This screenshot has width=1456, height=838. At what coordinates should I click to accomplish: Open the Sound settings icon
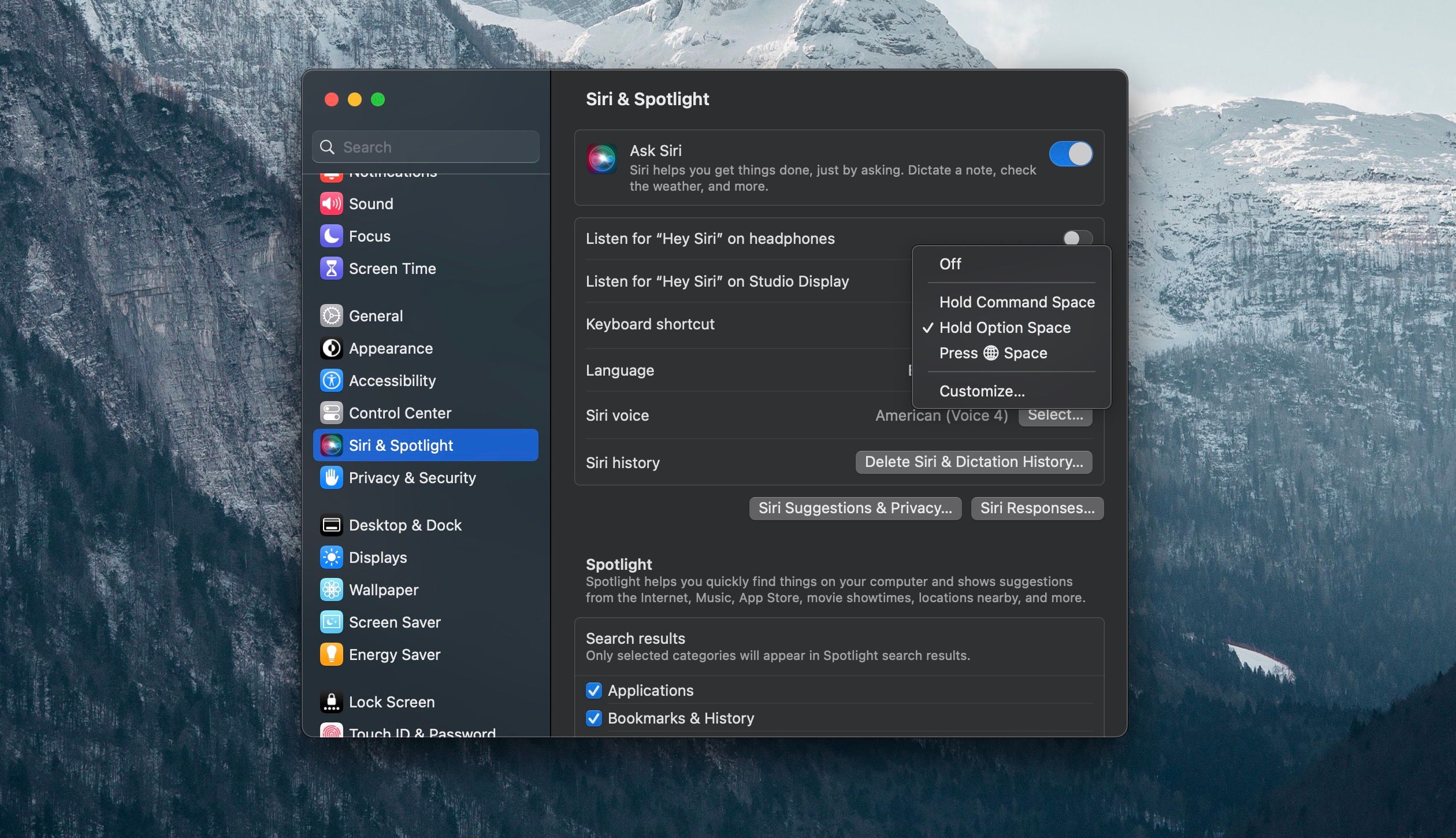(332, 203)
